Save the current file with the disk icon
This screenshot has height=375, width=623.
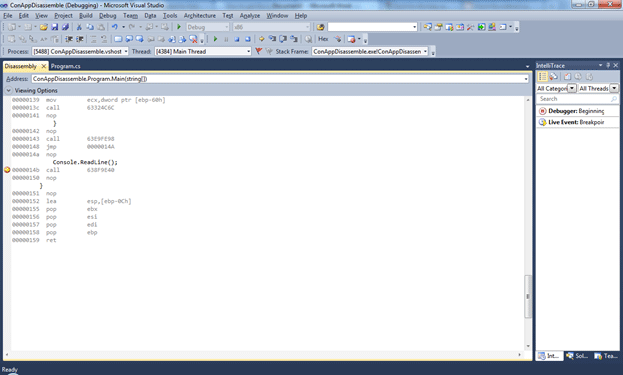click(54, 27)
